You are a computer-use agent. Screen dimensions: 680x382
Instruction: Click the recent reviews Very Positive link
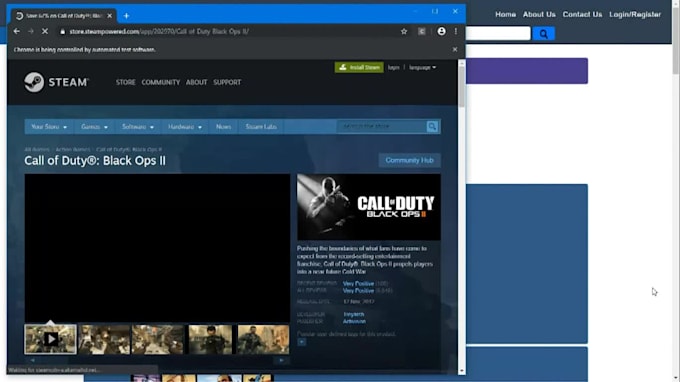(358, 284)
